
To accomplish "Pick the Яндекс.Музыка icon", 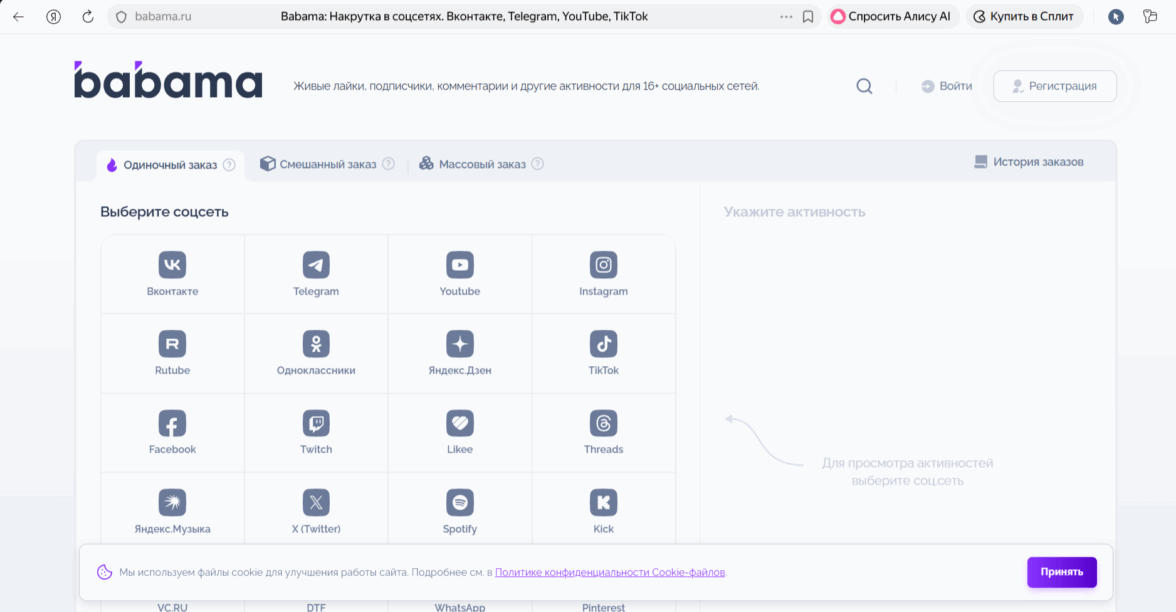I will pos(172,502).
